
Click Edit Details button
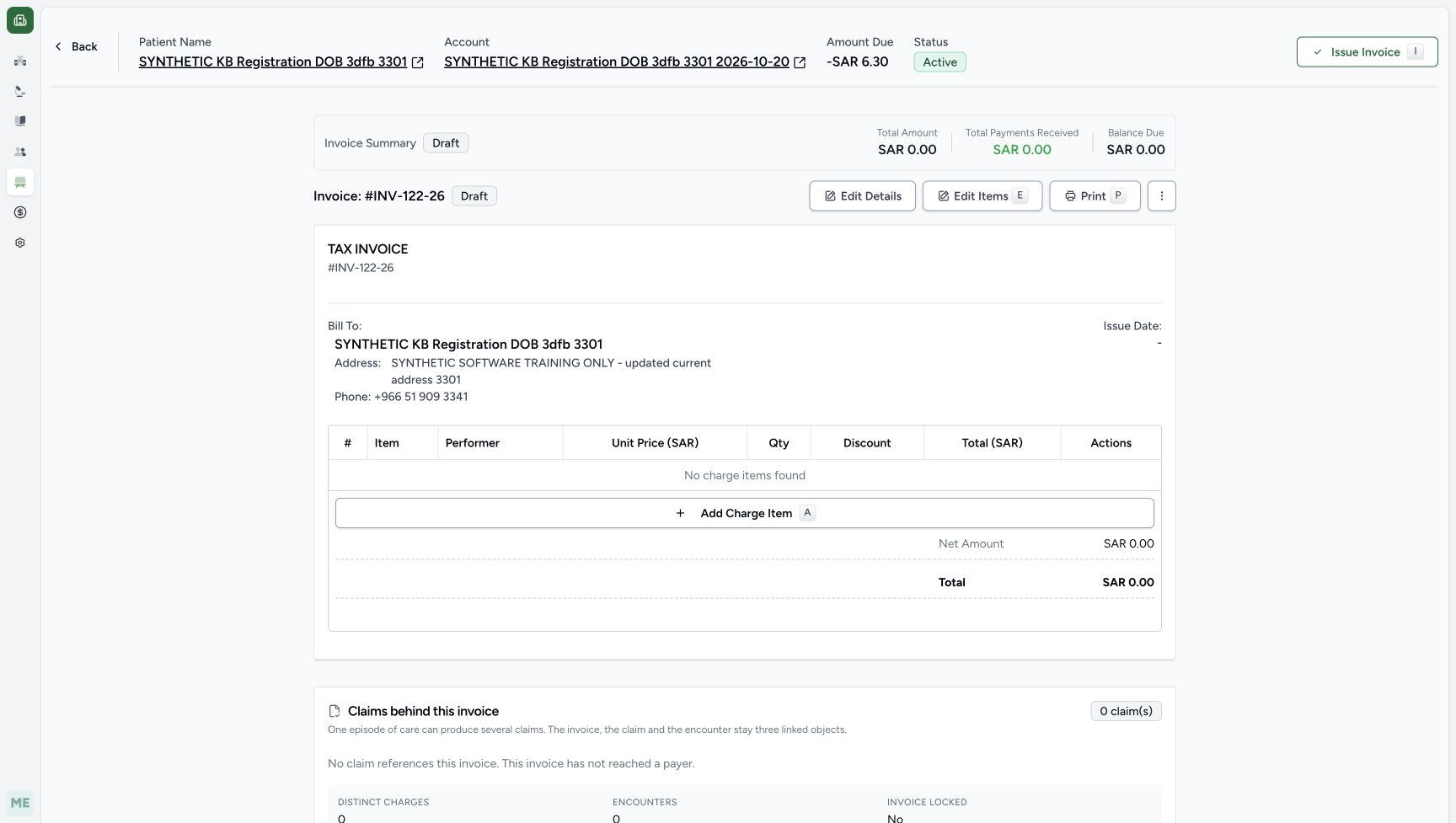(862, 196)
